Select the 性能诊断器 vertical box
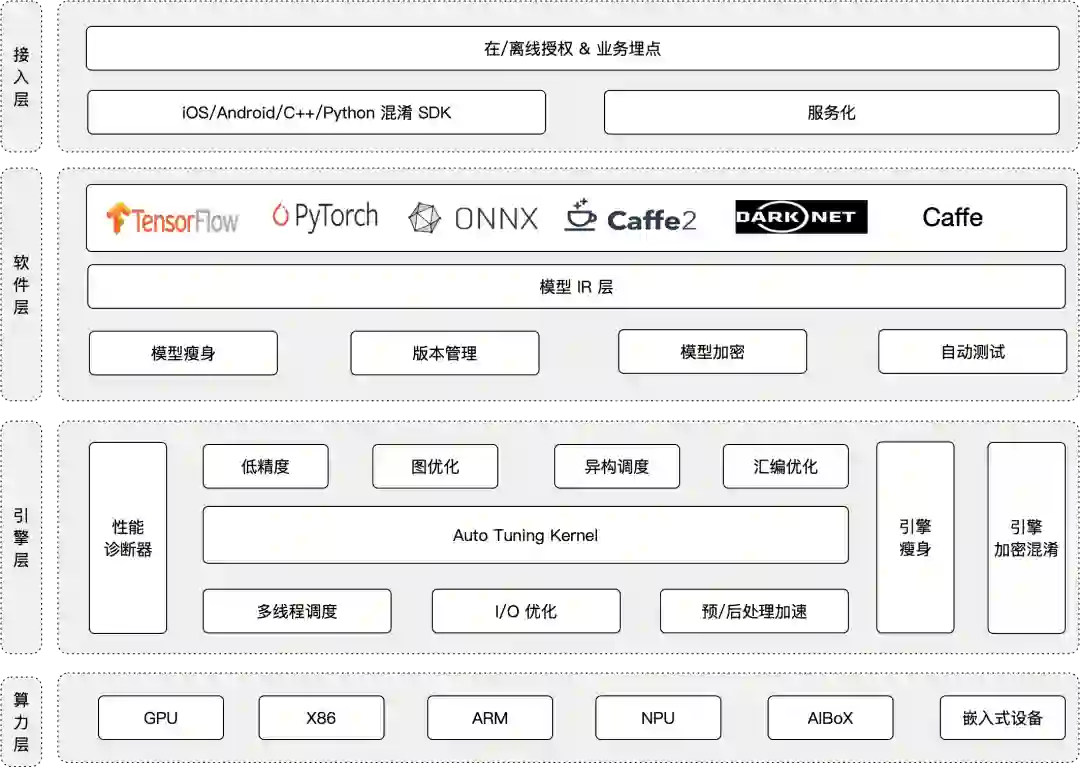1080x767 pixels. 128,538
